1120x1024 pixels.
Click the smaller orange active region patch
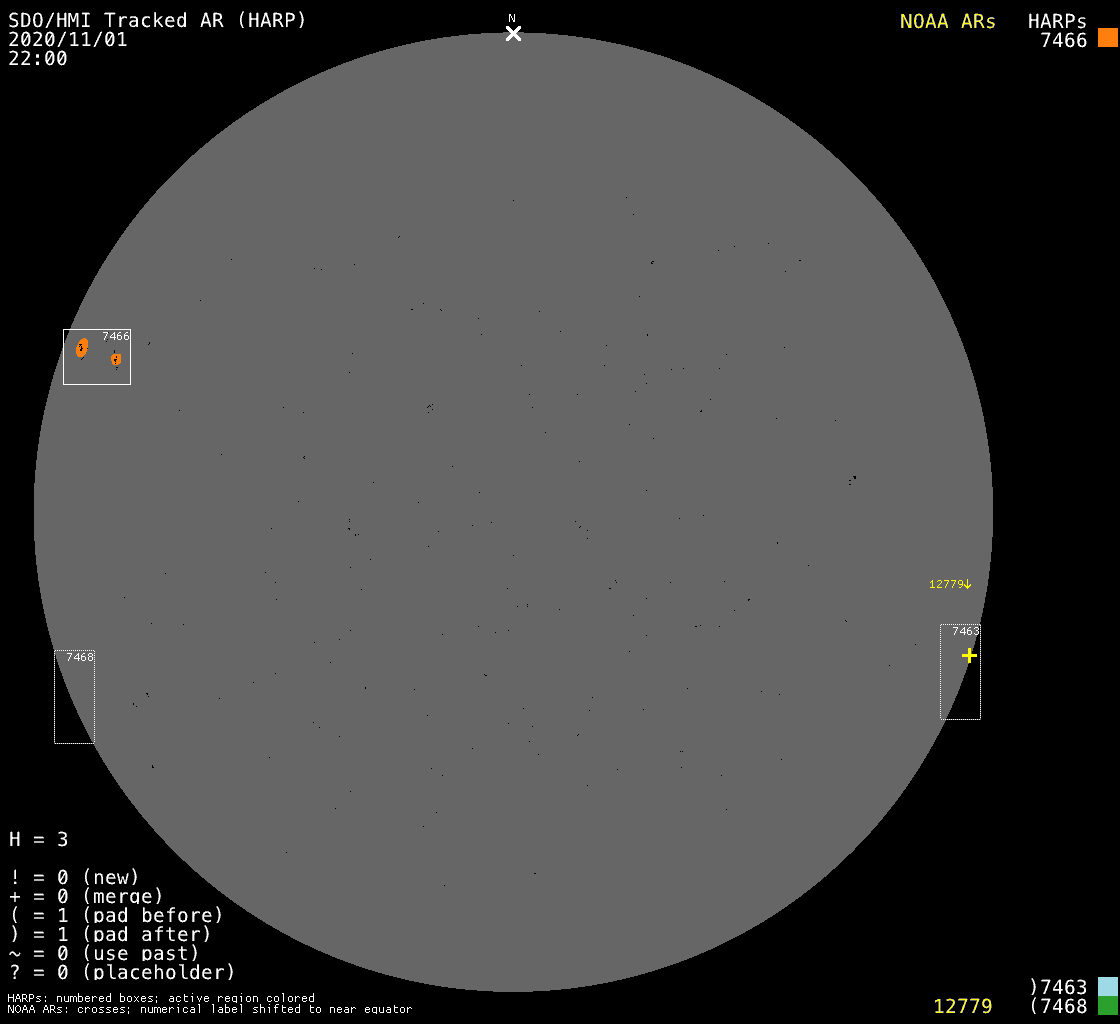coord(116,359)
